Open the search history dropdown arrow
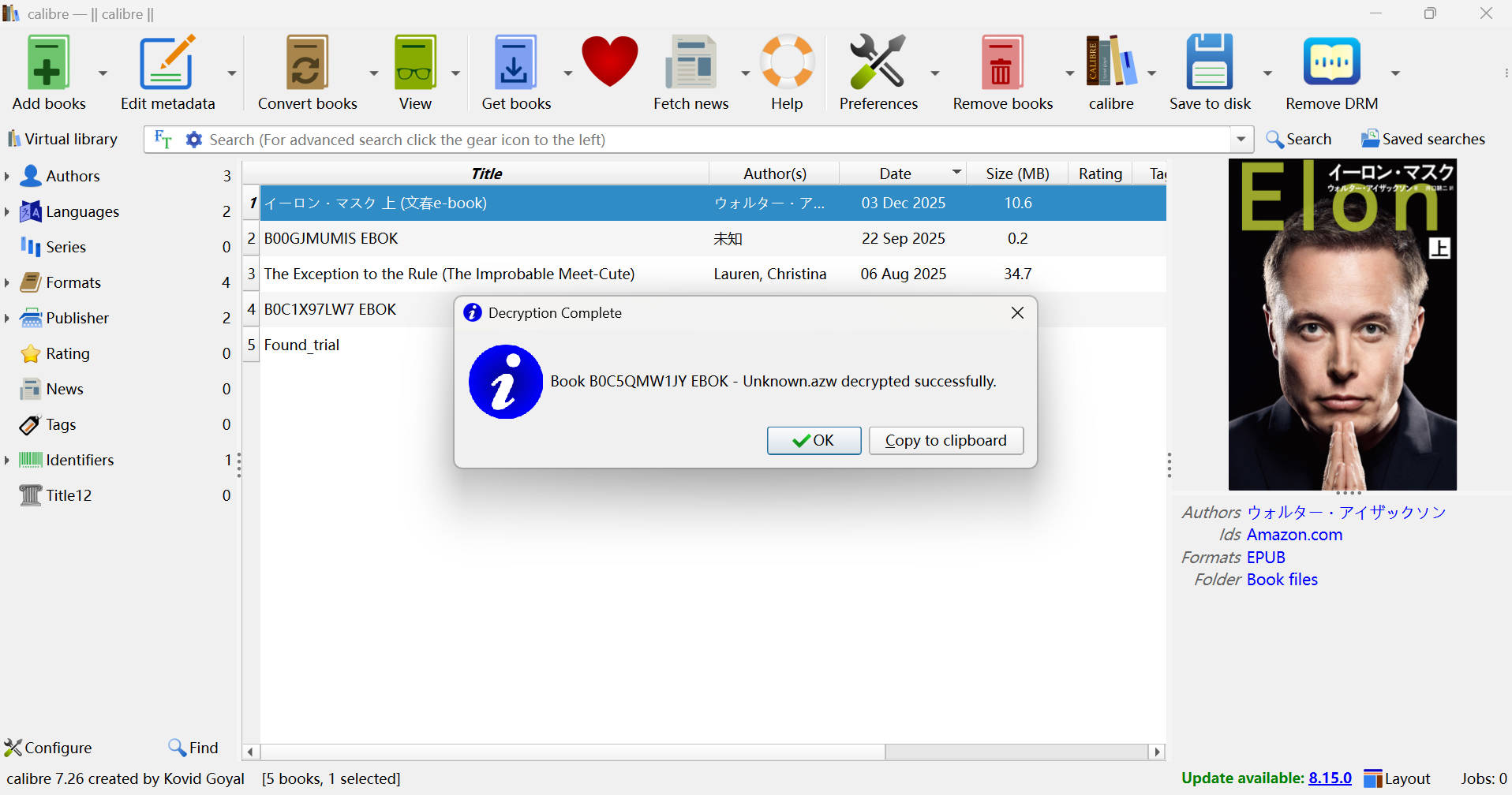1512x795 pixels. tap(1241, 139)
